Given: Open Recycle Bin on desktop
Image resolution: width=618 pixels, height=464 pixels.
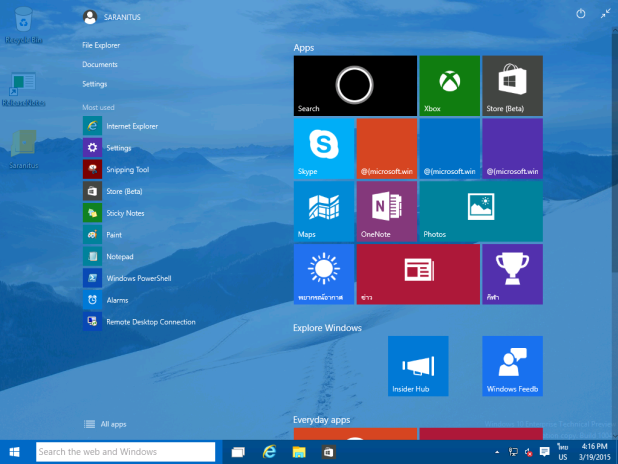Looking at the screenshot, I should pos(24,25).
